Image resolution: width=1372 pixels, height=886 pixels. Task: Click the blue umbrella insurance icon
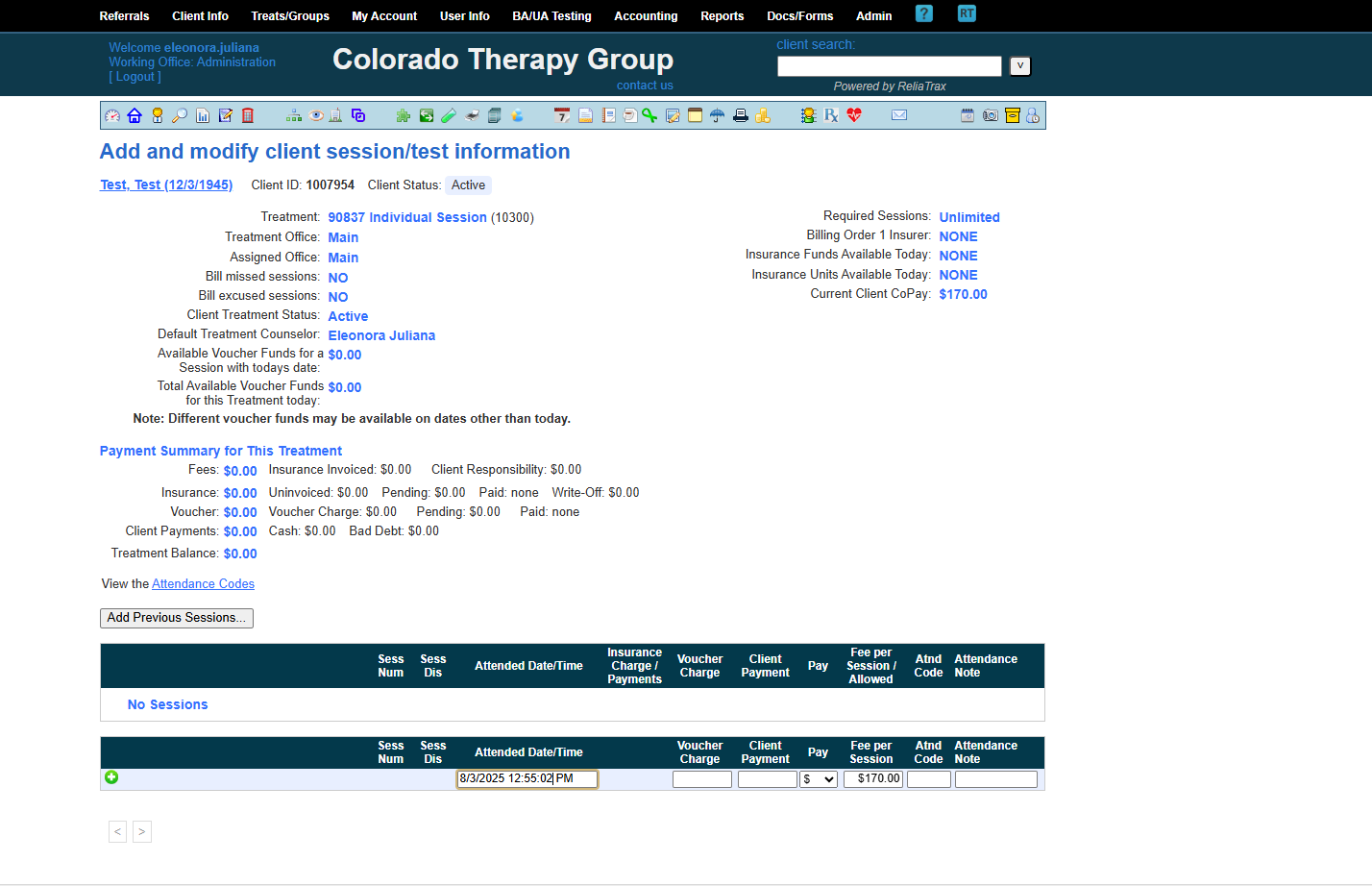(718, 116)
